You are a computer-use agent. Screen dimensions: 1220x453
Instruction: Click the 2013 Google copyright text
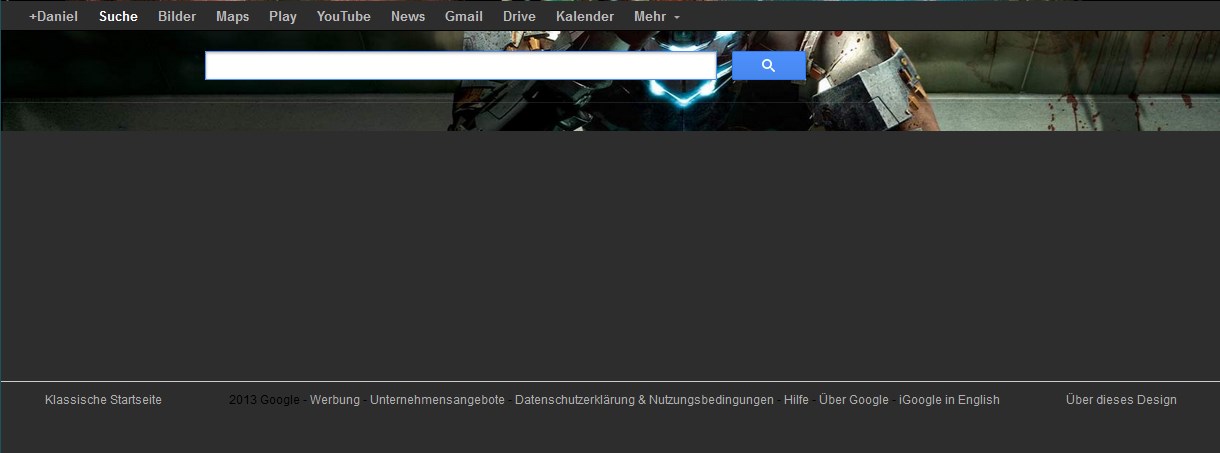point(264,400)
